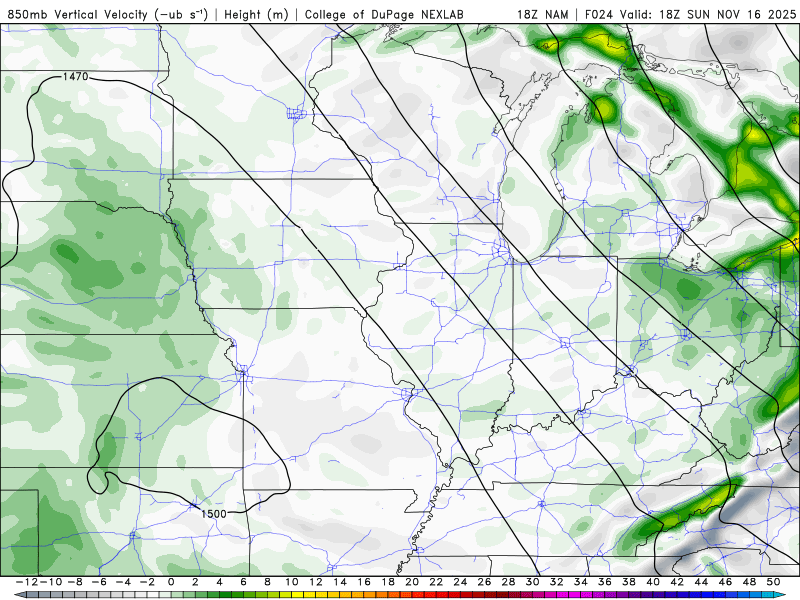
Task: Click the "College of DuPage NEXLAB" text
Action: tap(384, 14)
